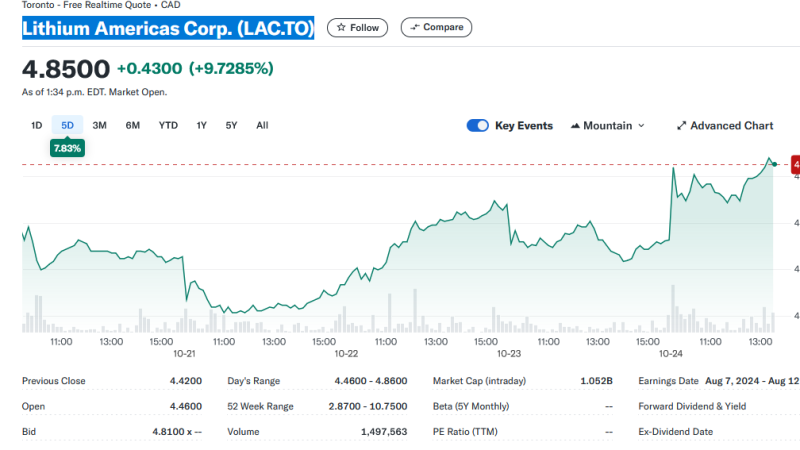Screen dimensions: 800x450
Task: Click the green endpoint dot on chart line
Action: coord(774,163)
